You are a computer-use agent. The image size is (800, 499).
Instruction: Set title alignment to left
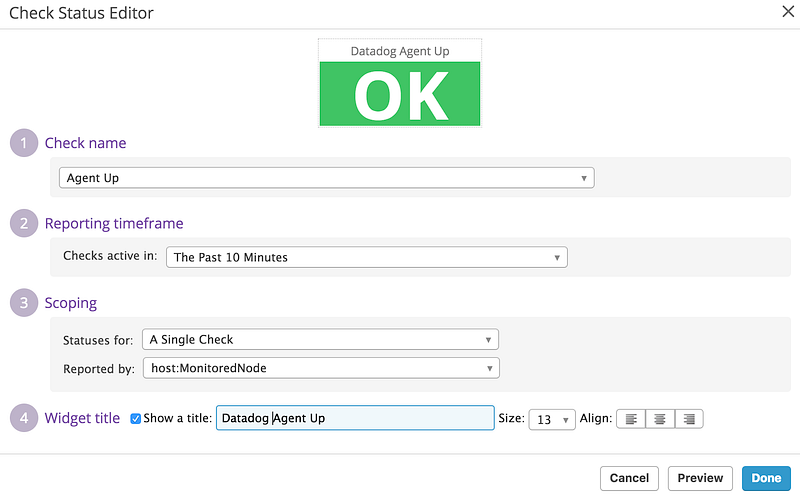coord(631,419)
